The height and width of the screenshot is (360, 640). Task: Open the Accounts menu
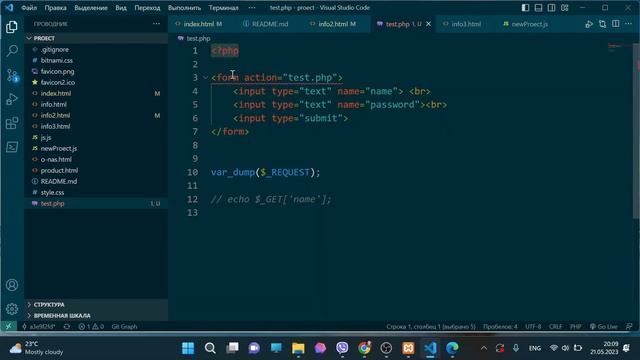[x=12, y=285]
